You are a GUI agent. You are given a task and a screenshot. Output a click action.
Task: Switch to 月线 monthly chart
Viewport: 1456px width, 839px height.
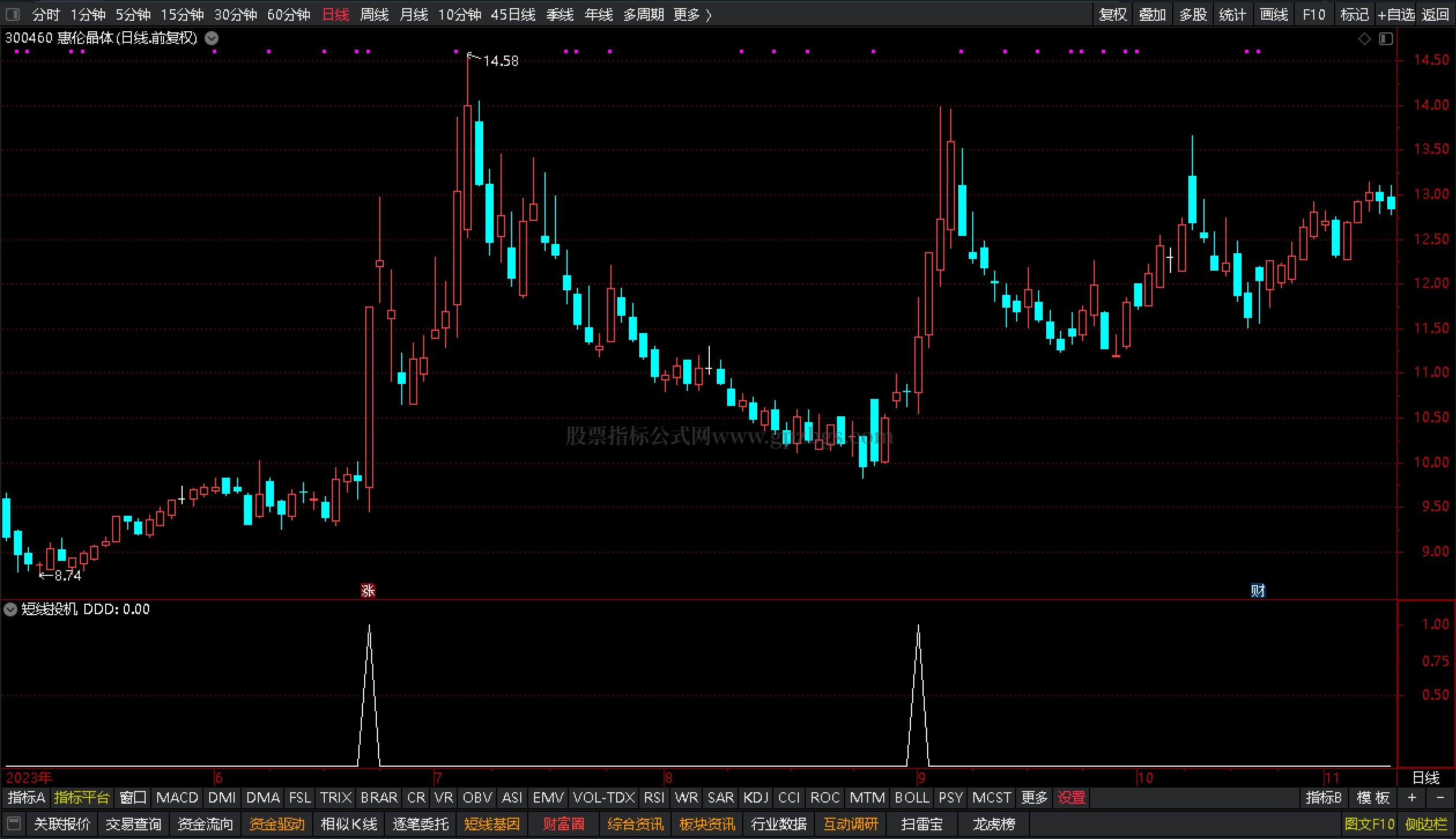414,14
